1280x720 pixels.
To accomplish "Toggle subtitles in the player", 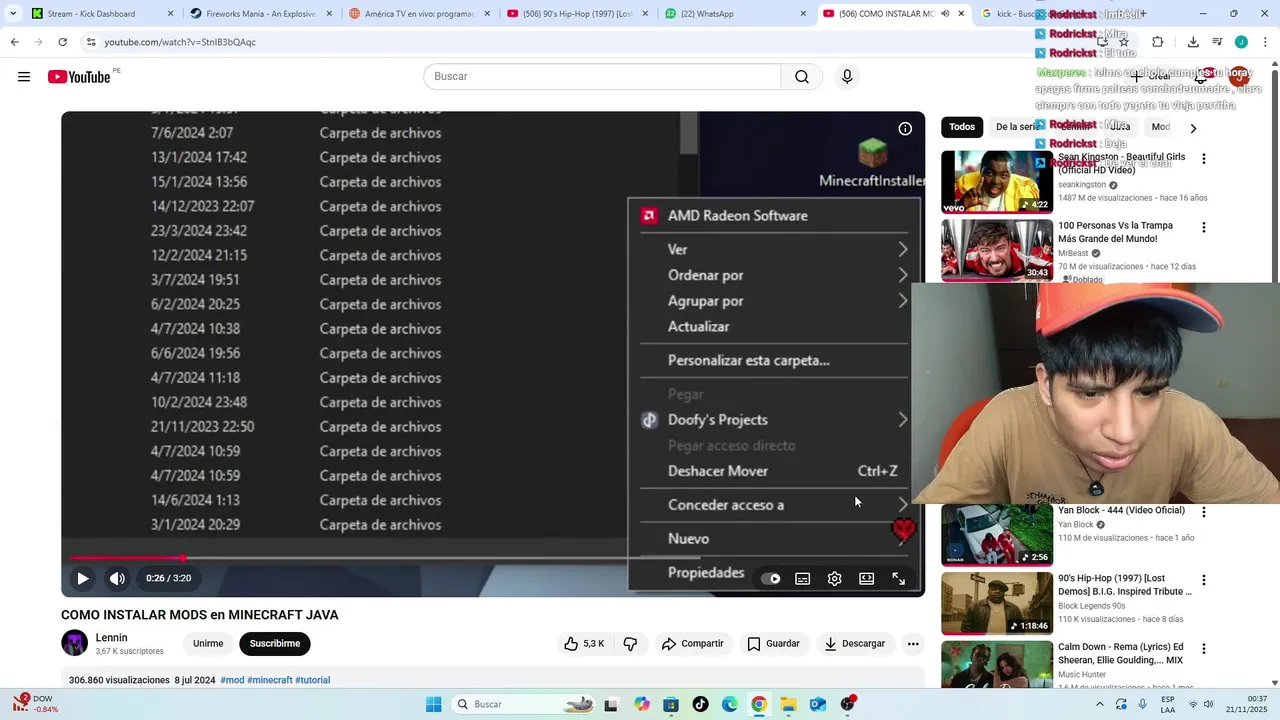I will coord(802,579).
